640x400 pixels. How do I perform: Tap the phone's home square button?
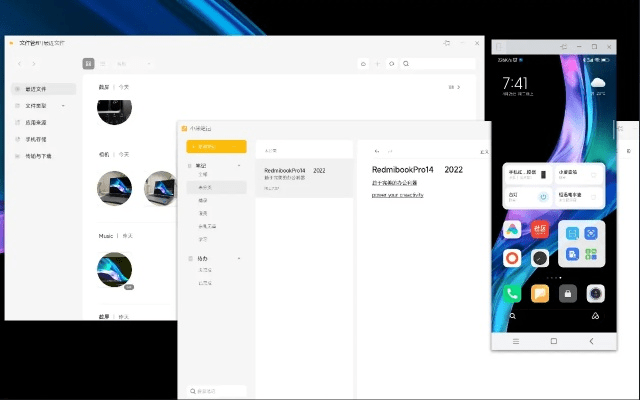[x=553, y=341]
